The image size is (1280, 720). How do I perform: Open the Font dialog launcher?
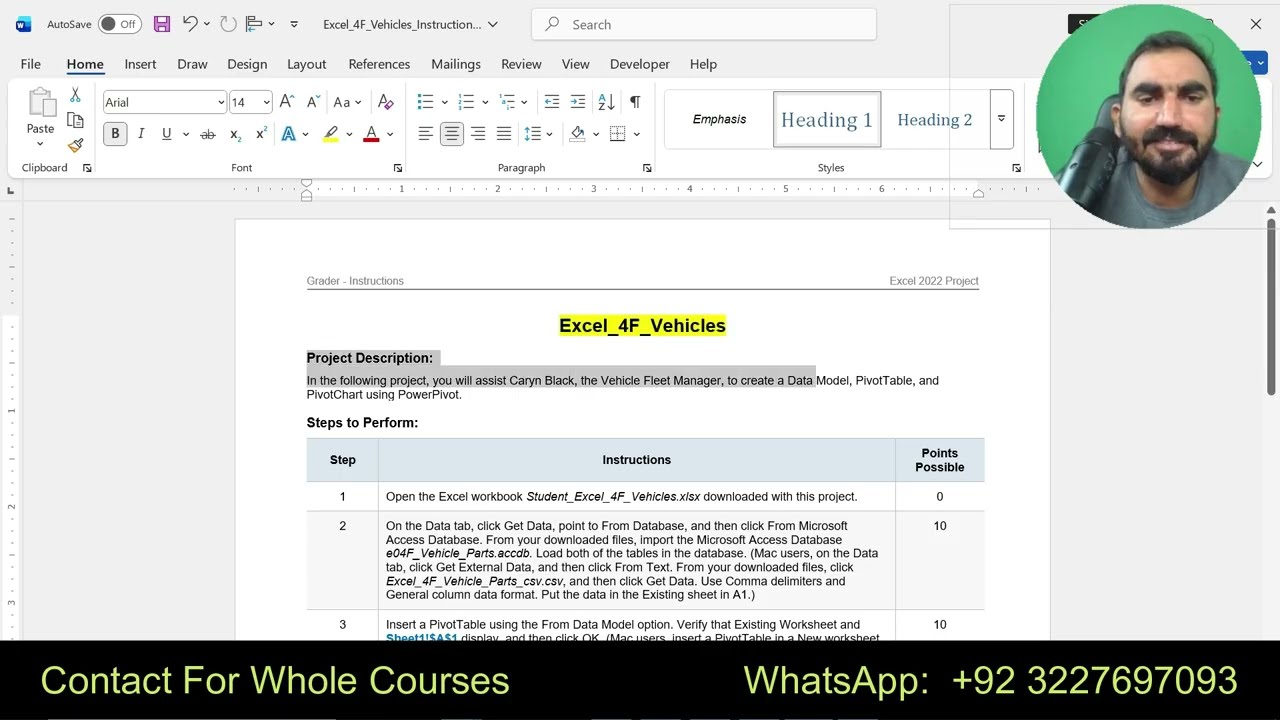point(398,168)
